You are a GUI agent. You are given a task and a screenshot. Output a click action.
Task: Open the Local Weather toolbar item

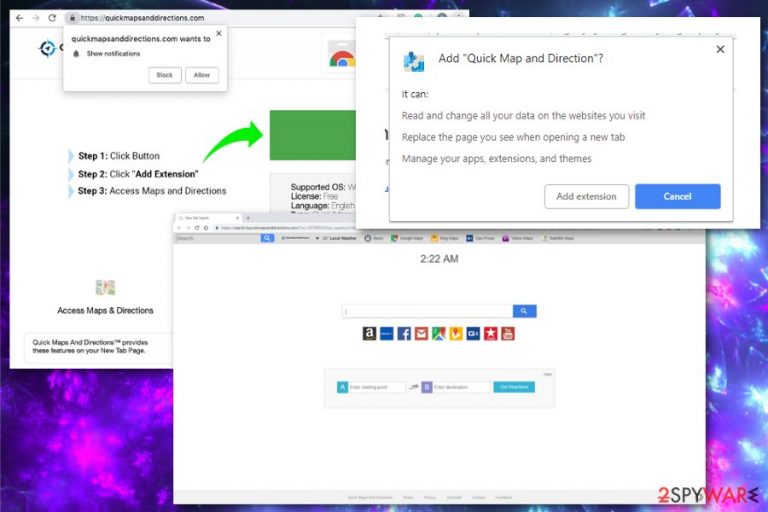click(x=339, y=238)
